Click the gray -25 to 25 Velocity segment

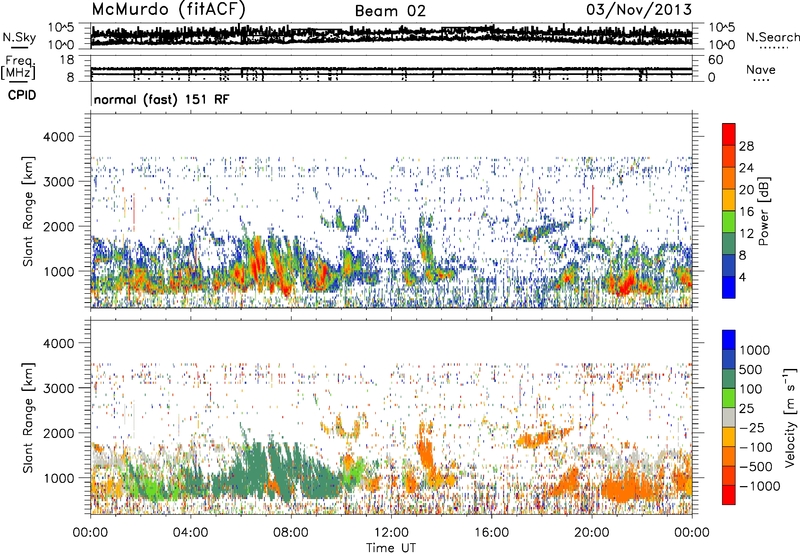tap(729, 417)
